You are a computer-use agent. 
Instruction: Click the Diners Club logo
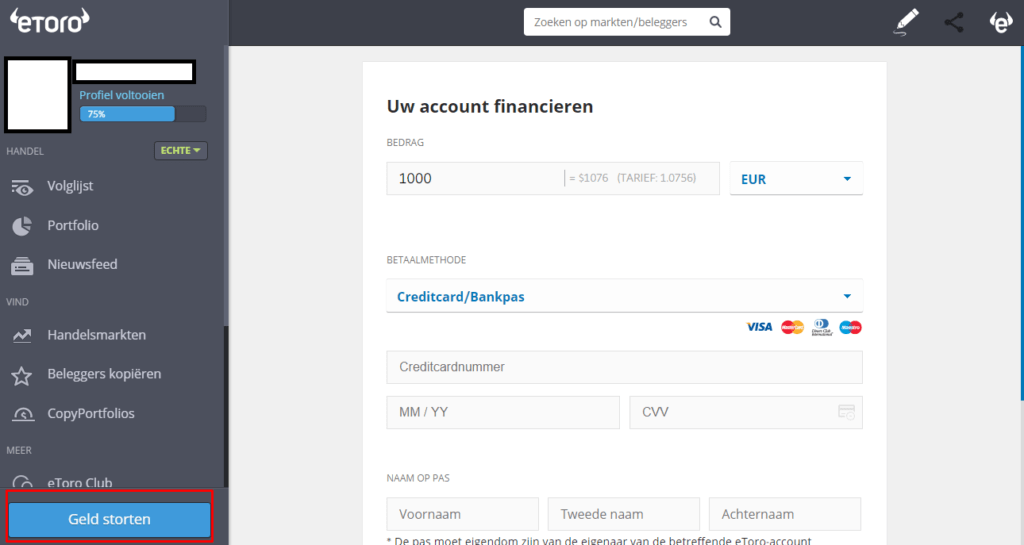tap(822, 327)
